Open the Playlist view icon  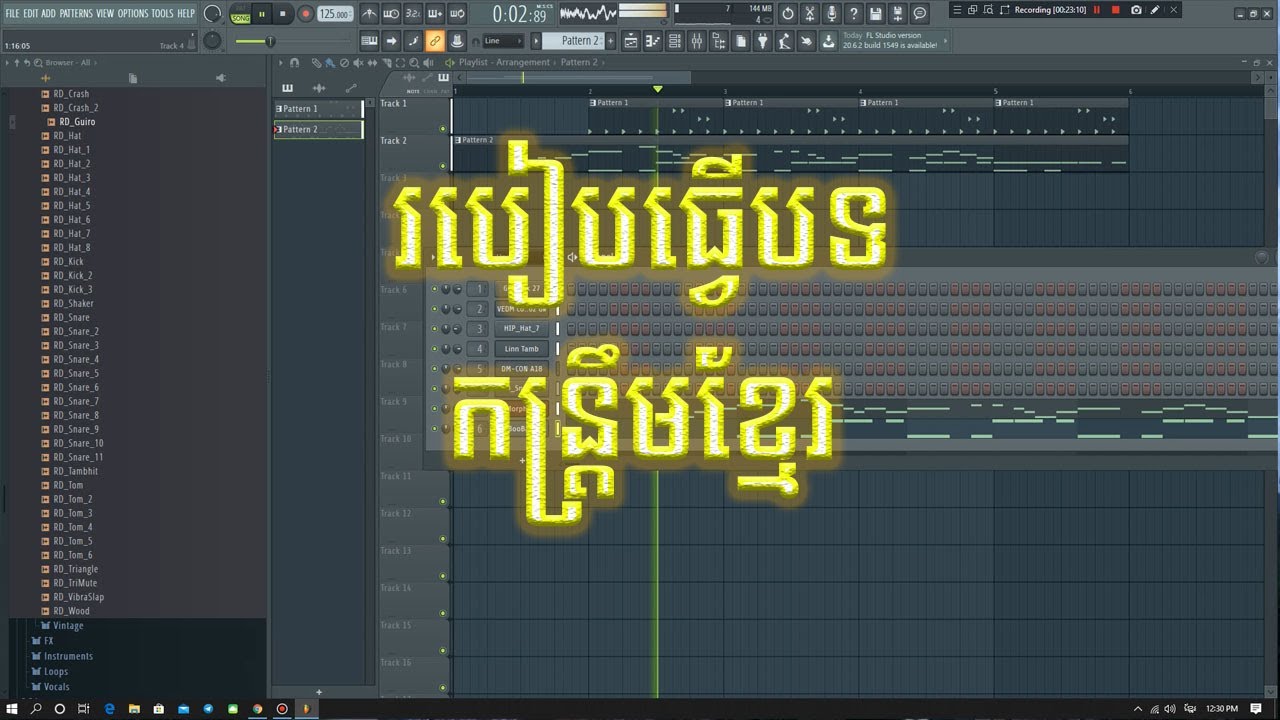tap(632, 41)
